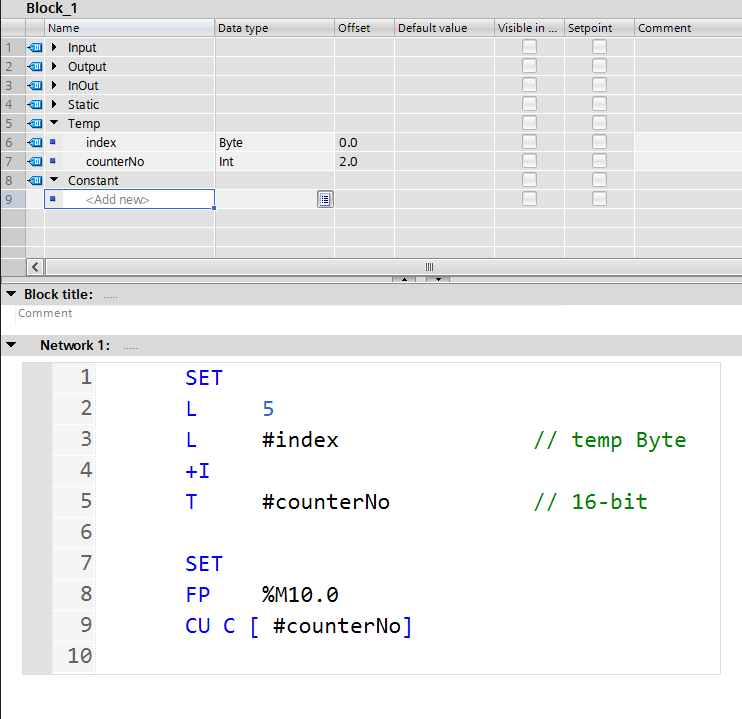
Task: Toggle Setpoint checkbox for the index variable
Action: point(599,143)
